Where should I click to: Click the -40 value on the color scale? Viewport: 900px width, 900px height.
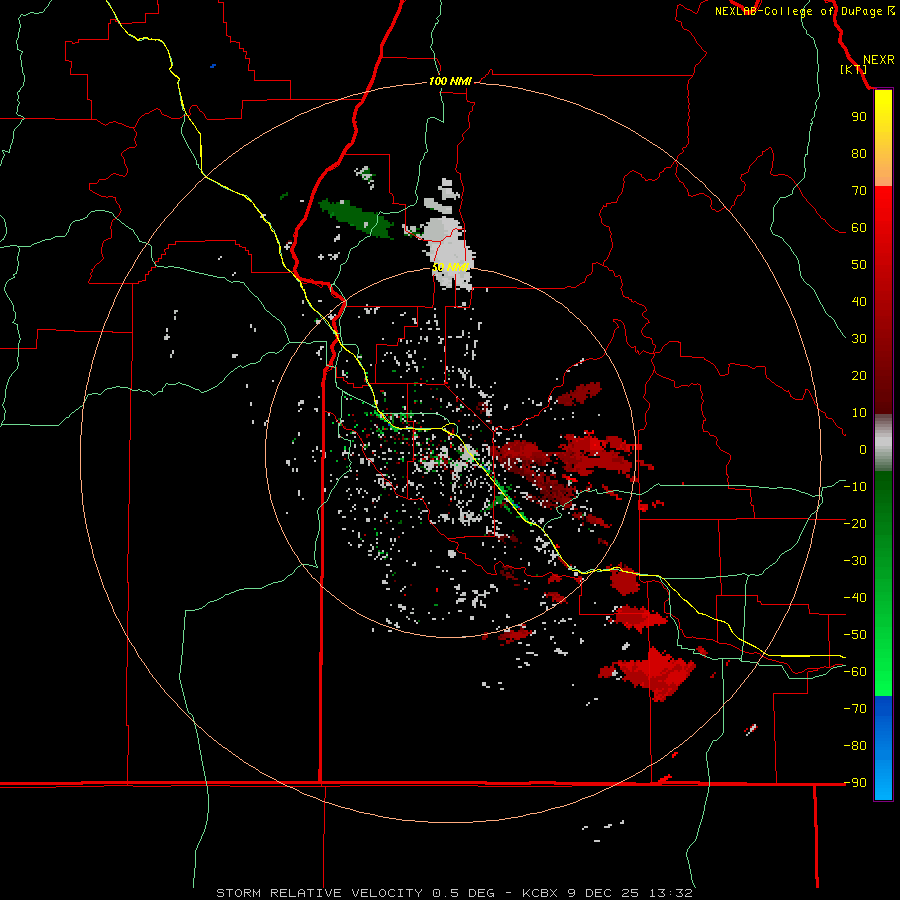click(855, 598)
